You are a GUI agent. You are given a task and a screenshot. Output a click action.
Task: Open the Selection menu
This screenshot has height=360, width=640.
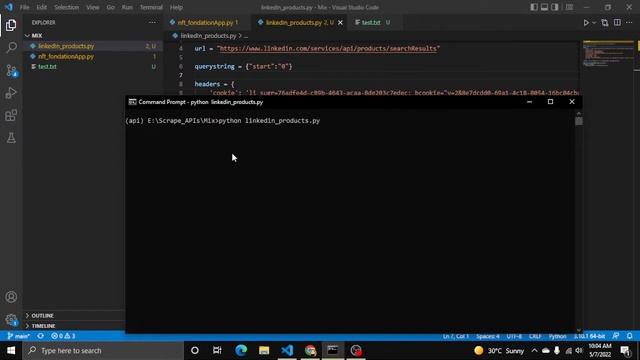[66, 7]
